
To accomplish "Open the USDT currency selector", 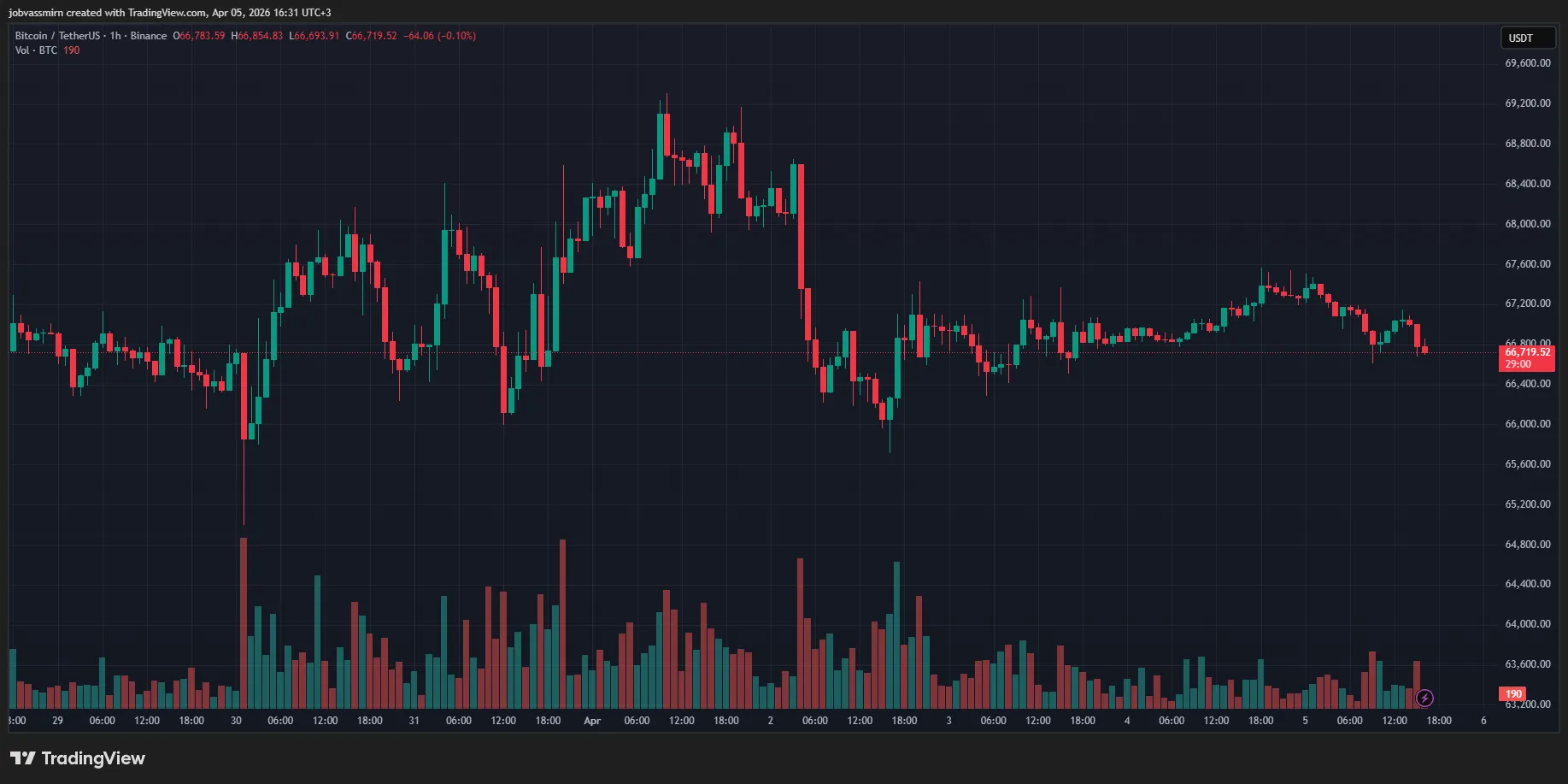I will 1527,38.
